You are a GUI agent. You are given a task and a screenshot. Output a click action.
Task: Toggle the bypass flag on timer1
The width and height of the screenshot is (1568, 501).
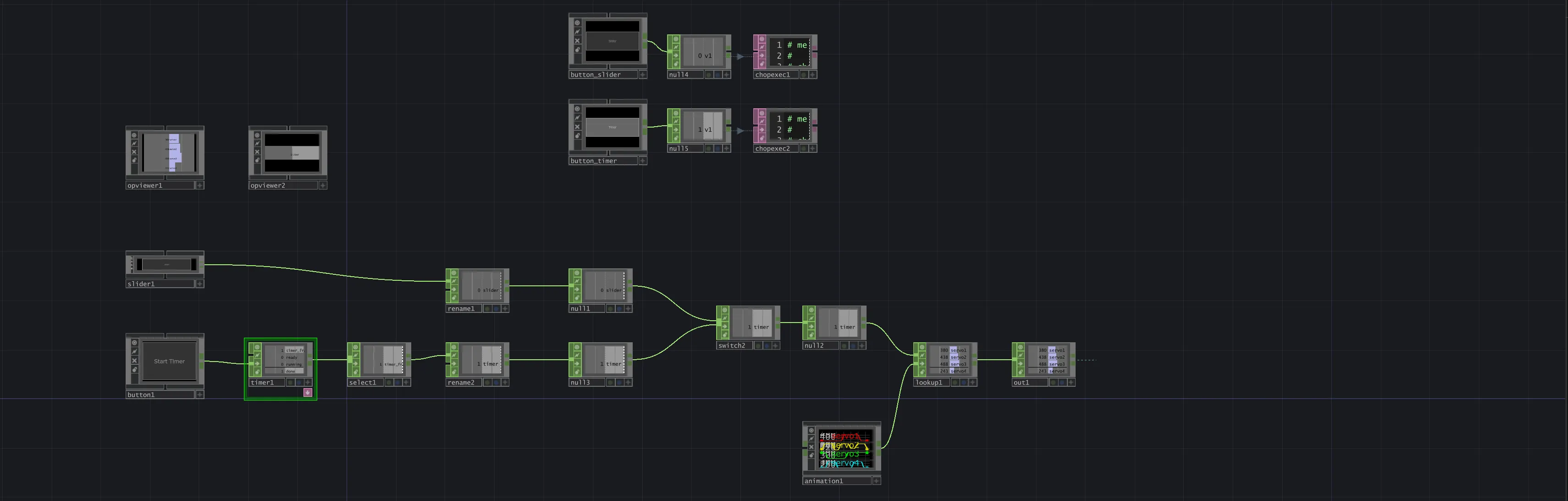[258, 363]
